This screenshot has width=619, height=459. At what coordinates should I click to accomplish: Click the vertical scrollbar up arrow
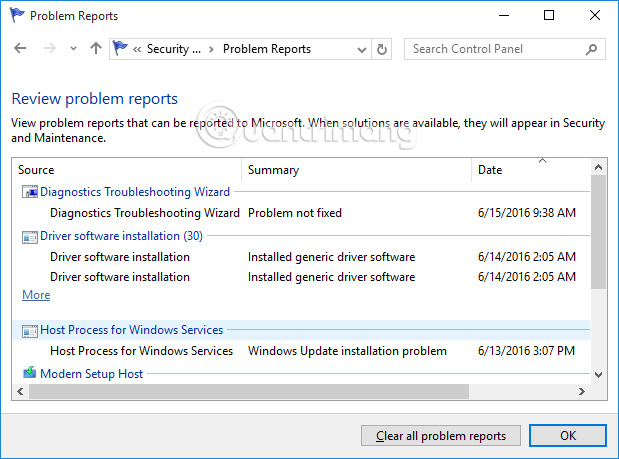click(x=598, y=167)
